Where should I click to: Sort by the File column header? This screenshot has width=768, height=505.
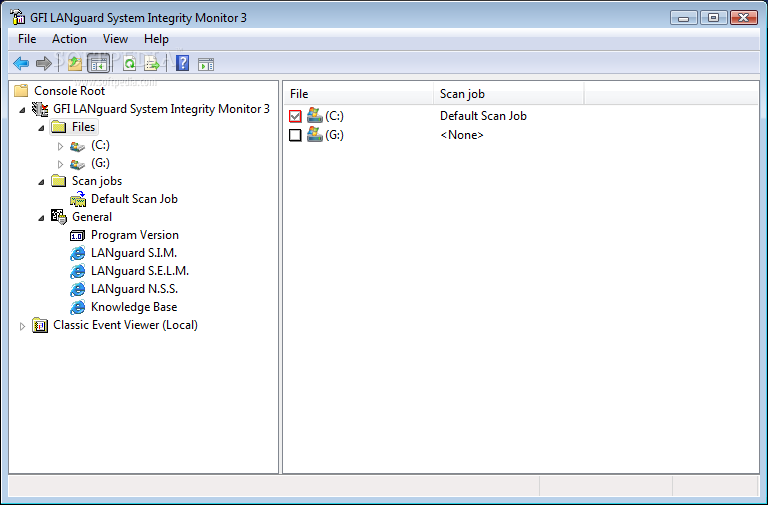(359, 94)
